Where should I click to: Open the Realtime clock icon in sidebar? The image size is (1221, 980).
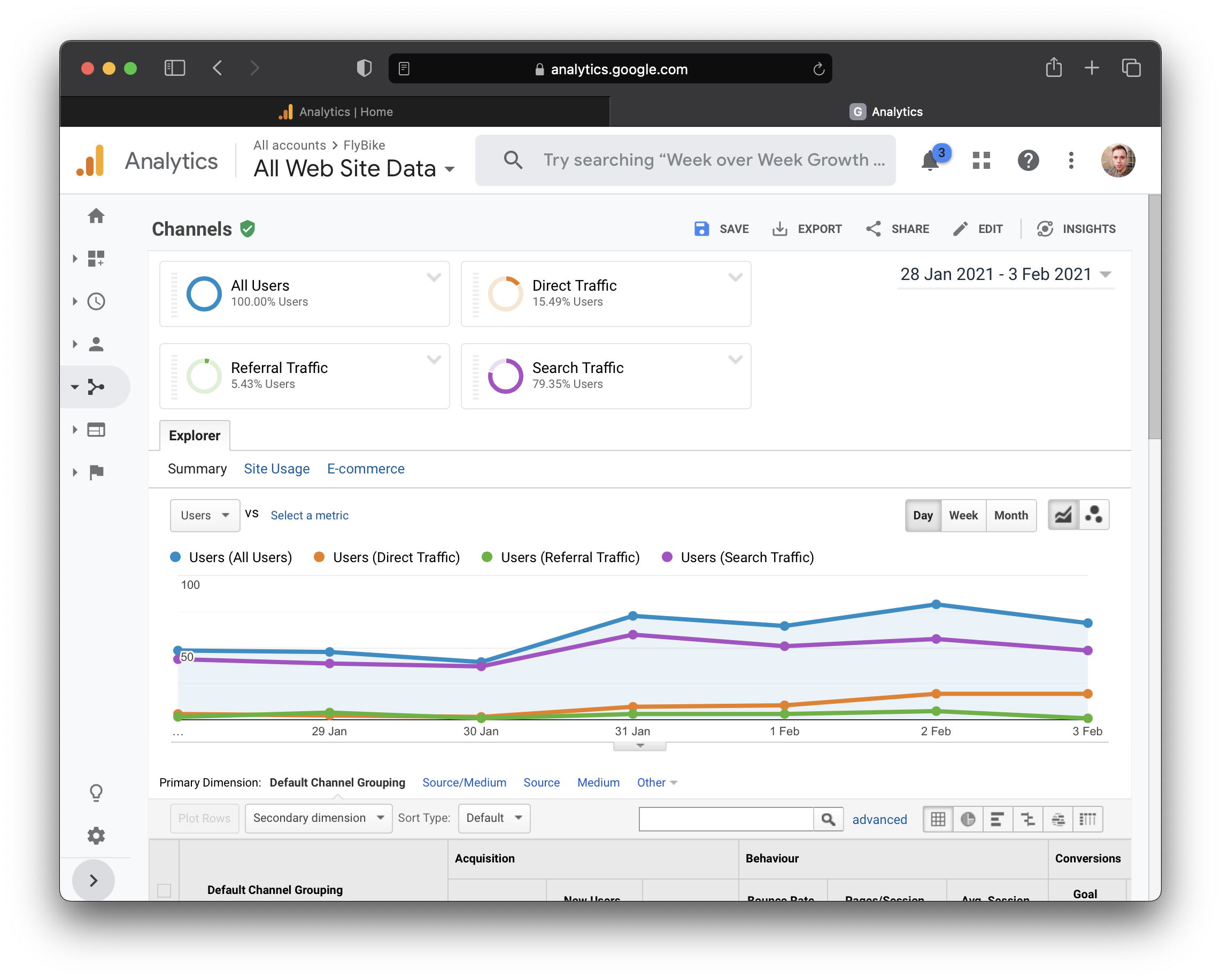coord(96,302)
